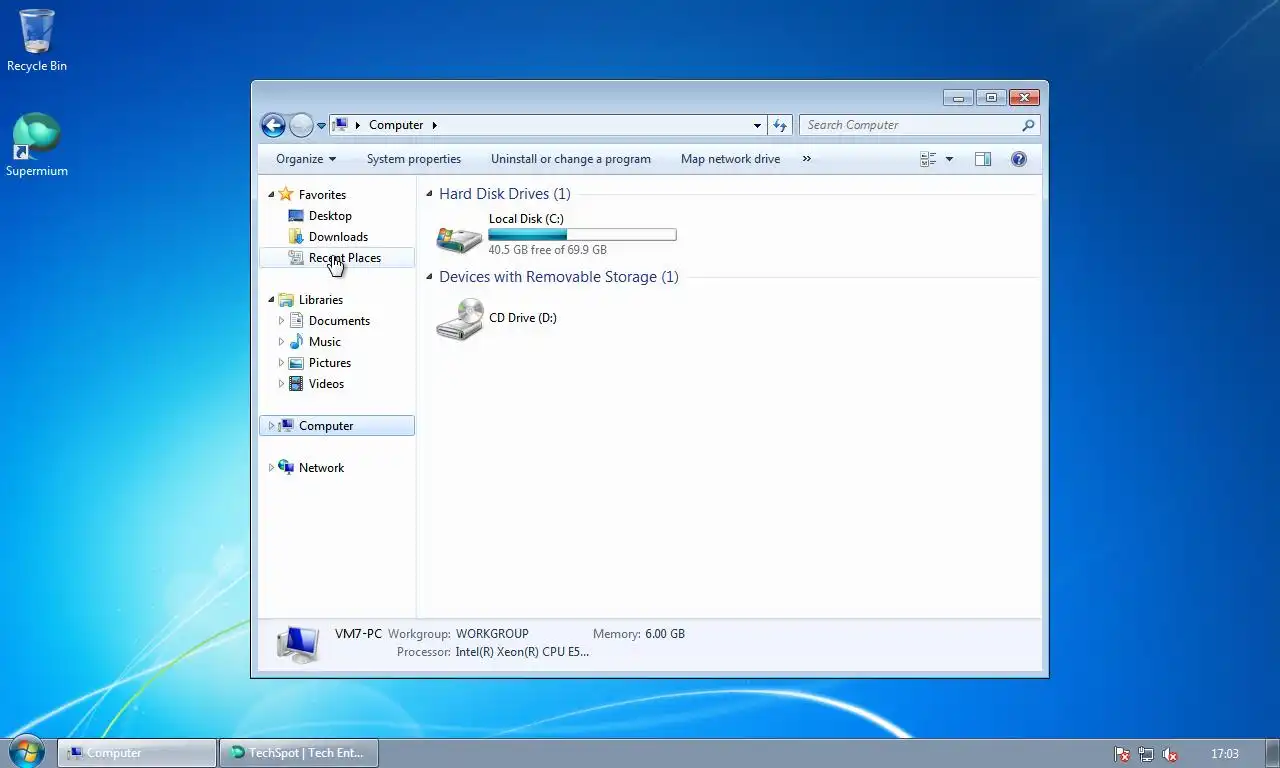Click CD Drive (D:) label
The image size is (1280, 768).
(x=522, y=318)
